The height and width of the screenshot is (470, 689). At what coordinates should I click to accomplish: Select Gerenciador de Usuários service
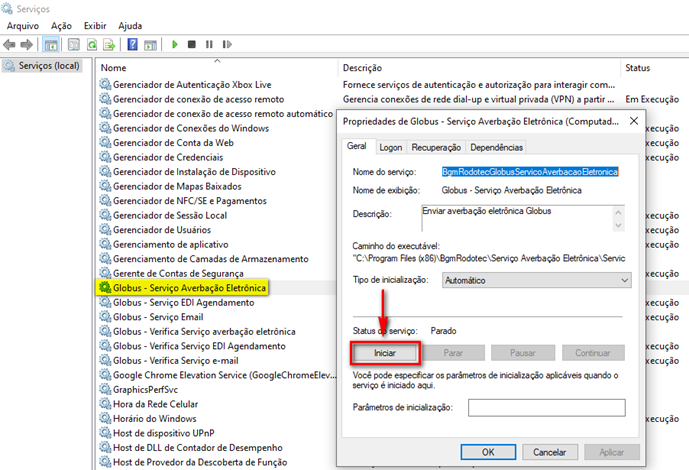[162, 230]
